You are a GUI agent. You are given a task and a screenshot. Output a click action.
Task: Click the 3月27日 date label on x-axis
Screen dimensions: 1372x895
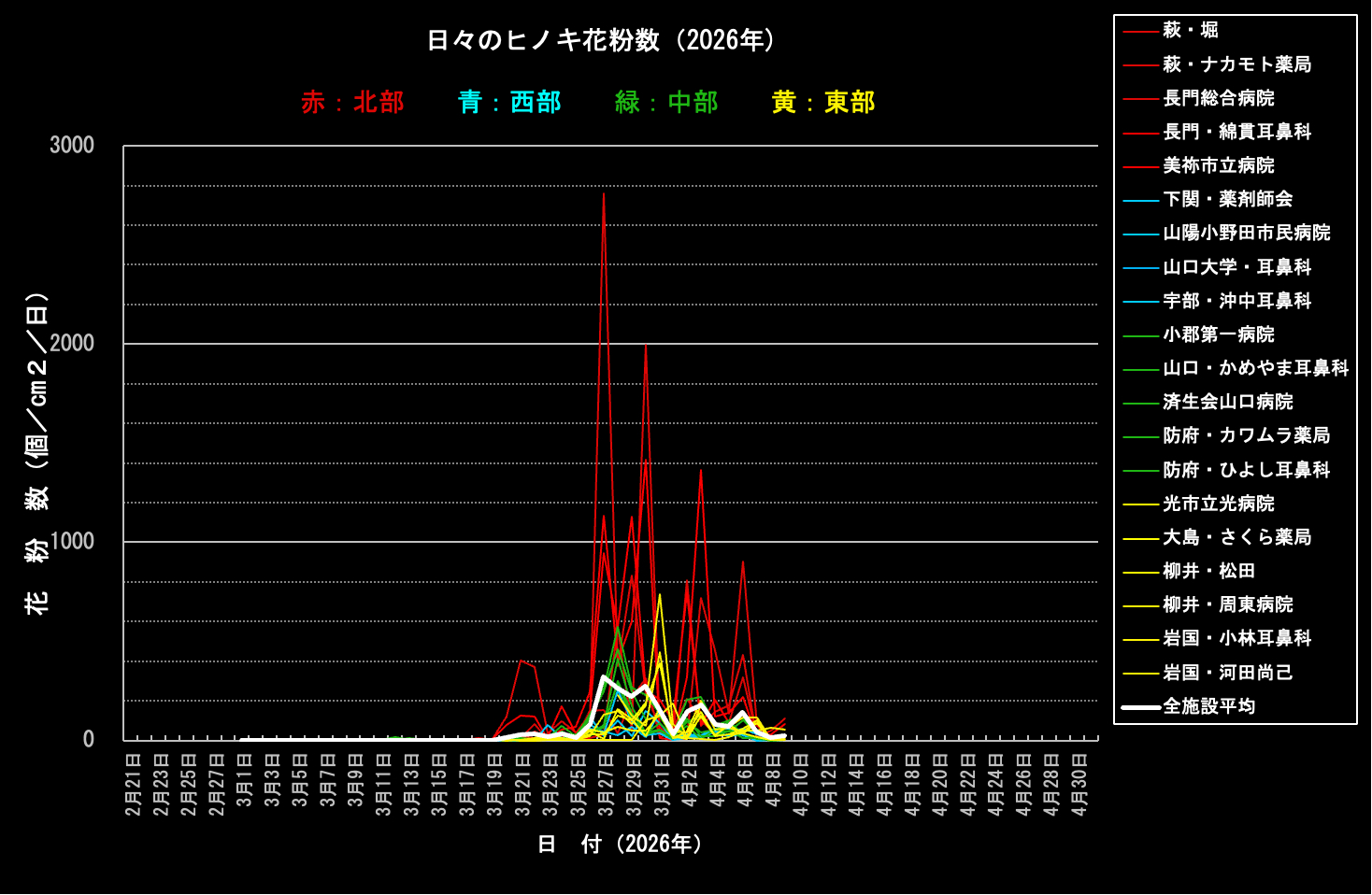606,785
